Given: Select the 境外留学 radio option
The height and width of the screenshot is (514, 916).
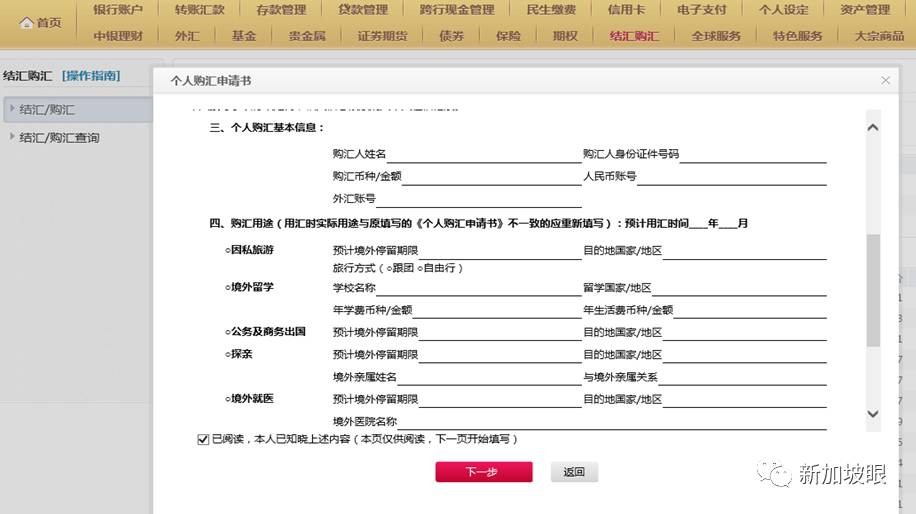Looking at the screenshot, I should pos(228,287).
